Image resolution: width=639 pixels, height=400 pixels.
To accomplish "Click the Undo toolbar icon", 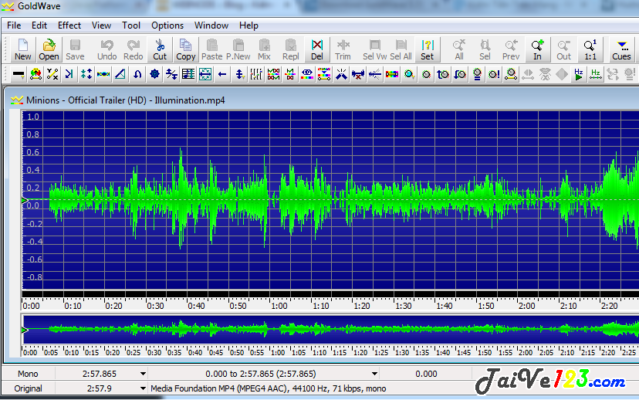I will [x=107, y=50].
